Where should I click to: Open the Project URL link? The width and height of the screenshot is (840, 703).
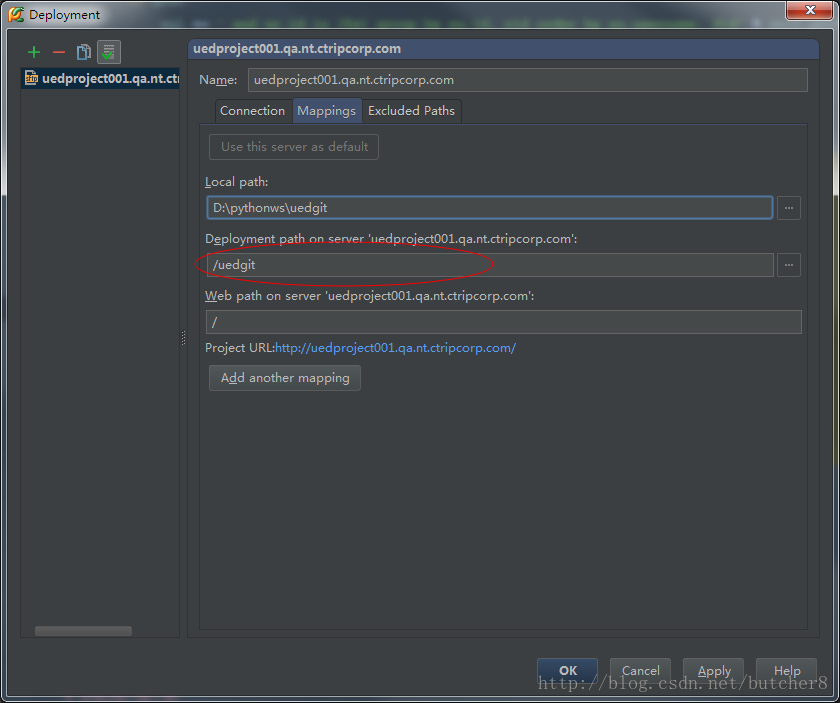[x=395, y=348]
